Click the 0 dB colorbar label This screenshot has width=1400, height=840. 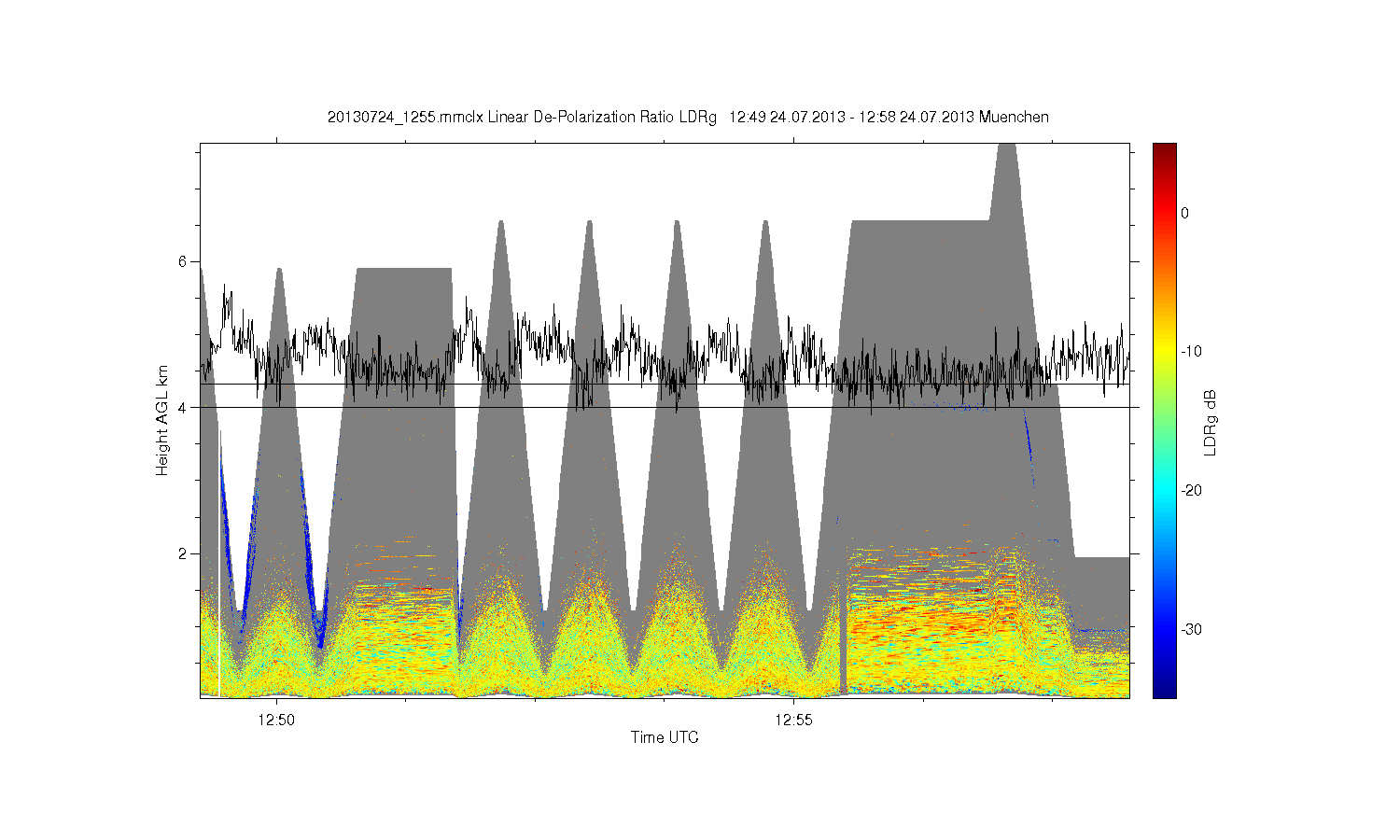pos(1184,213)
